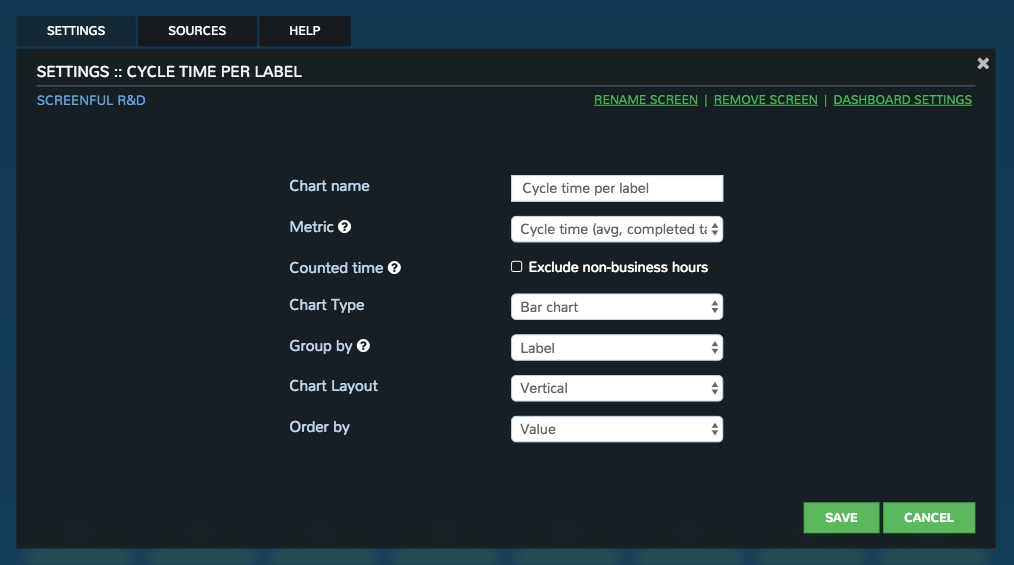Screen dimensions: 1014x565
Task: Click the Cancel button
Action: (x=929, y=518)
